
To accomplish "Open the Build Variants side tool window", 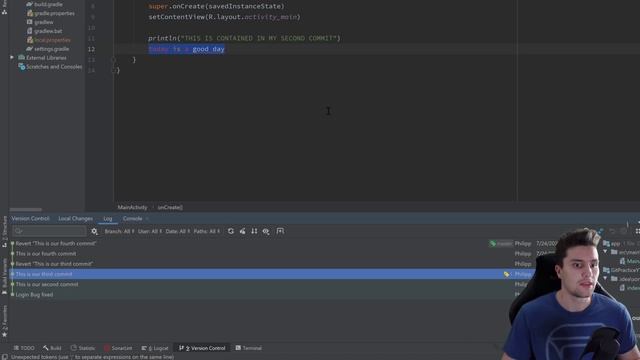I will (x=4, y=276).
